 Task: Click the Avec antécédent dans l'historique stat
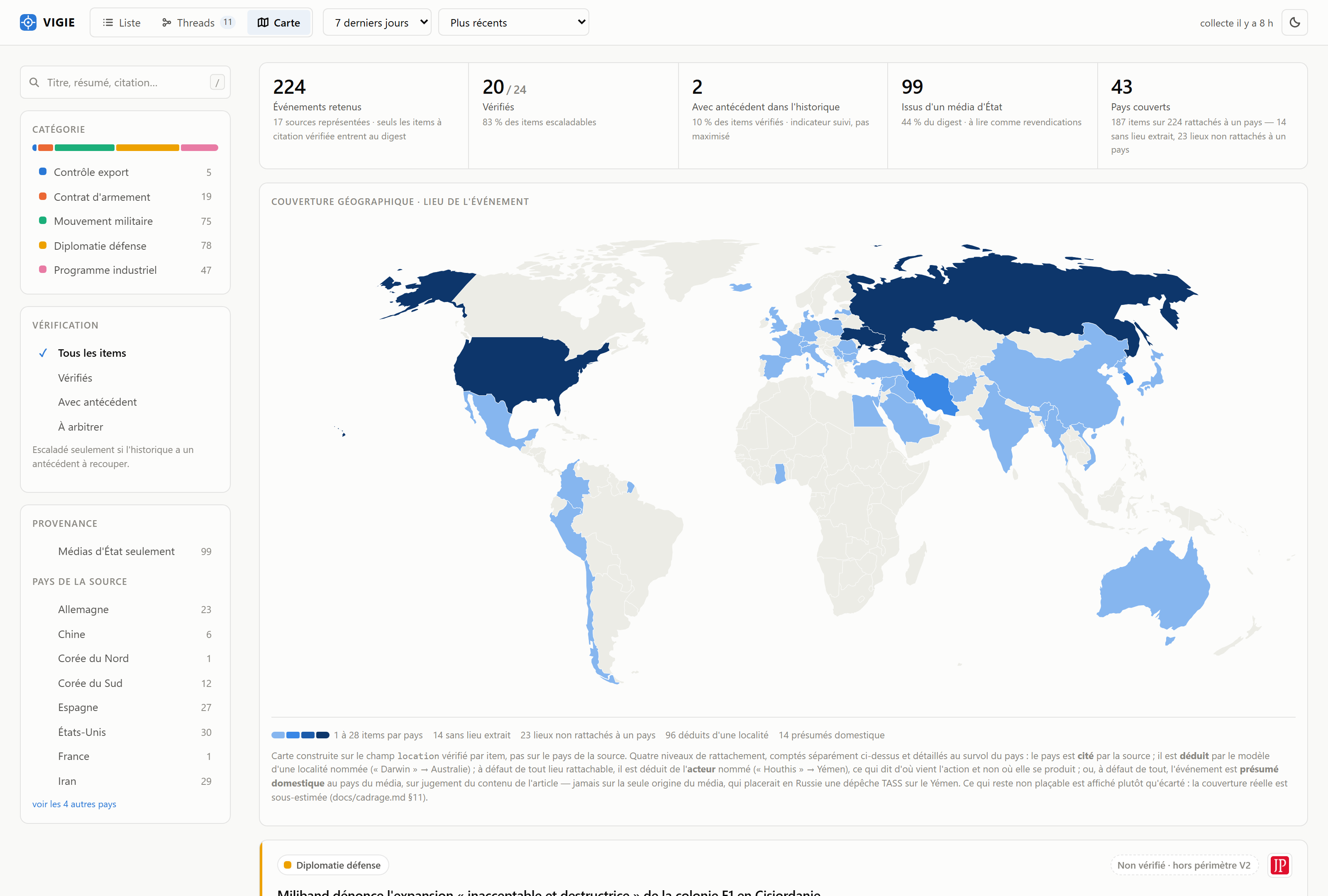coord(783,115)
